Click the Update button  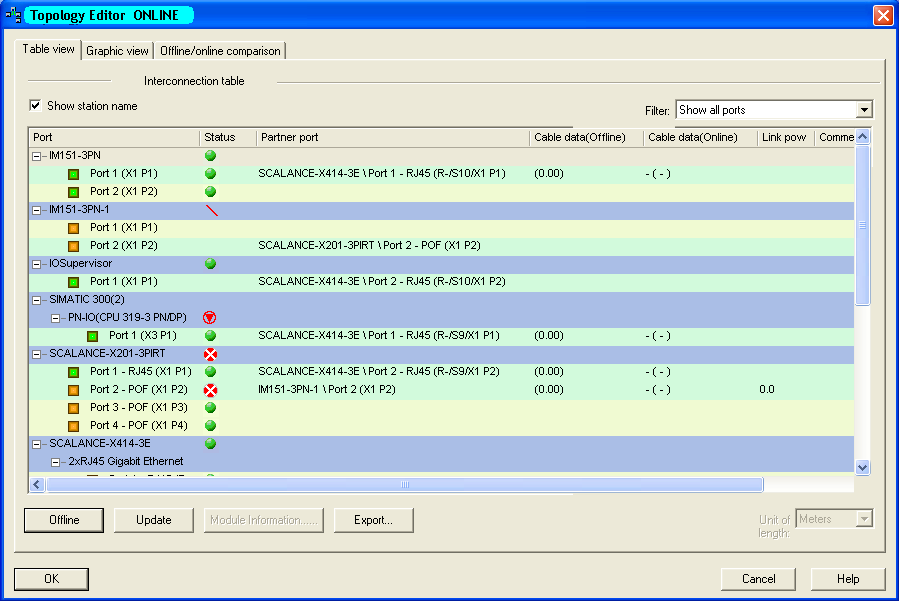(154, 520)
